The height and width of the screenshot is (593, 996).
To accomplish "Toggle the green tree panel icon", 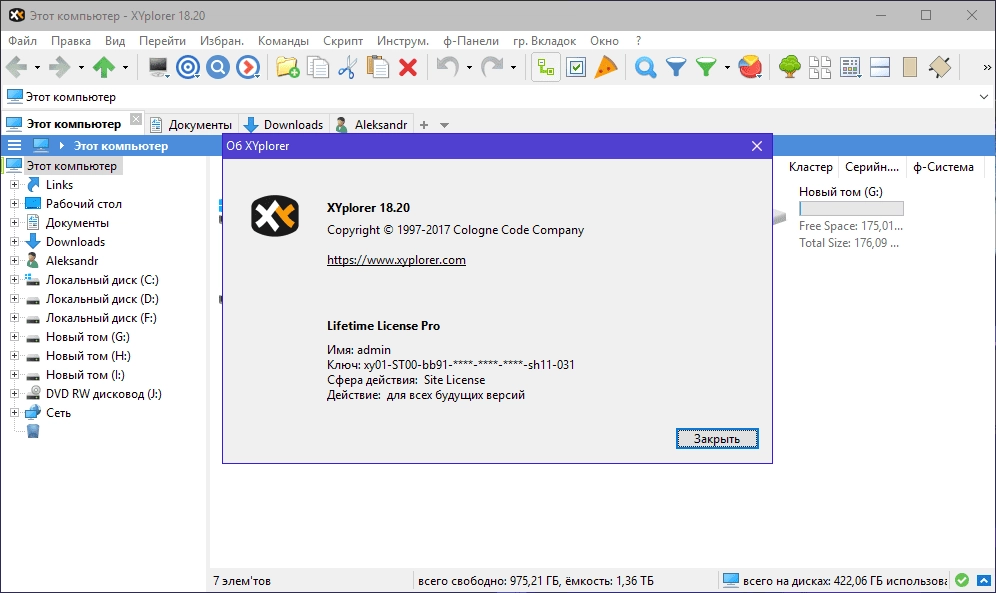I will click(x=790, y=67).
